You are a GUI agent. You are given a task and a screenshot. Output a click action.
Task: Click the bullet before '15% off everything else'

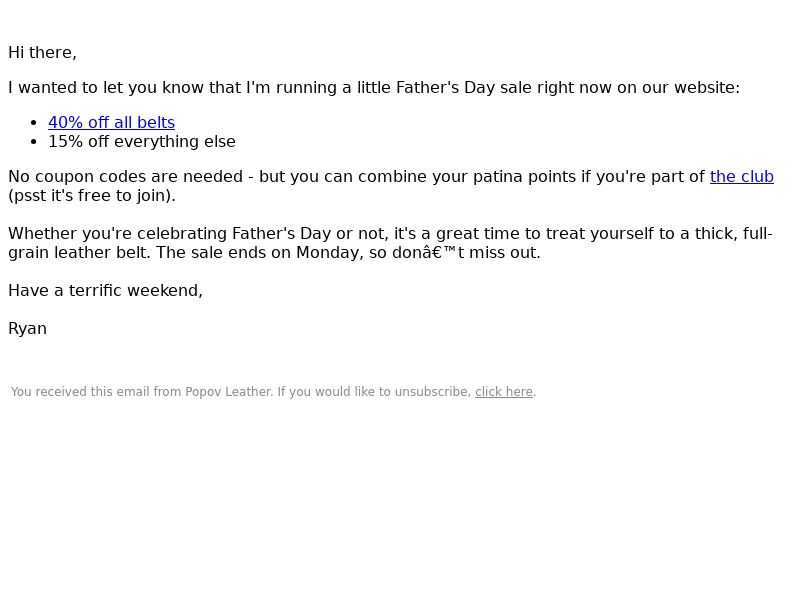point(34,142)
